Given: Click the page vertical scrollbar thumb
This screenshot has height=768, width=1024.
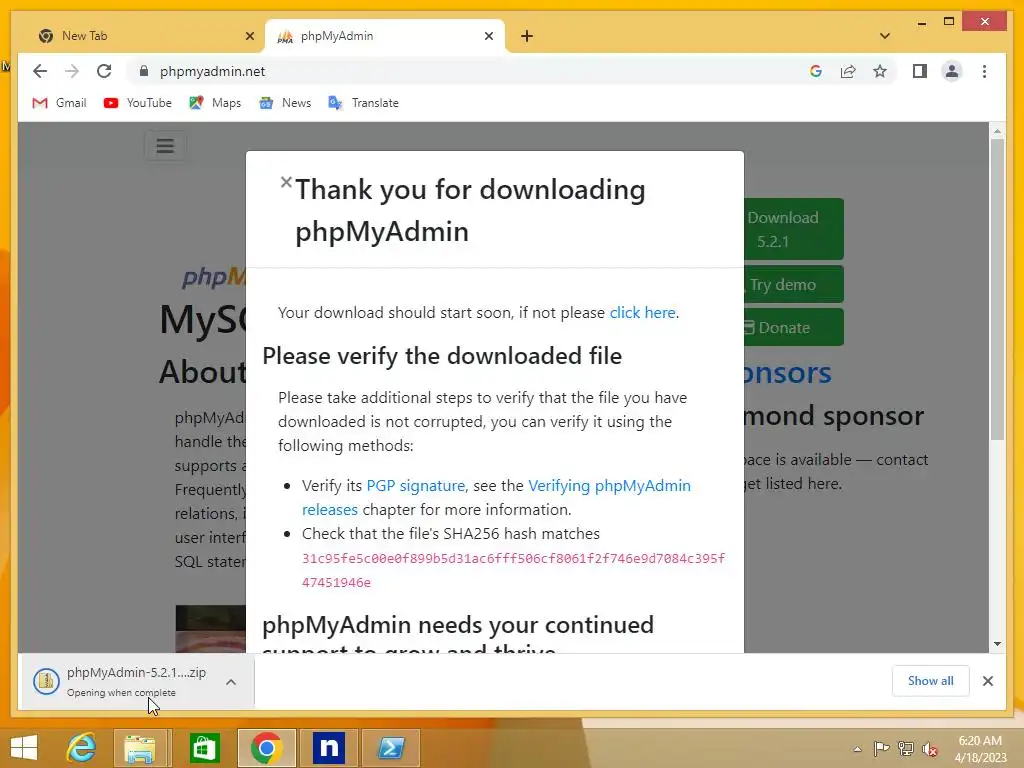Looking at the screenshot, I should tap(997, 287).
